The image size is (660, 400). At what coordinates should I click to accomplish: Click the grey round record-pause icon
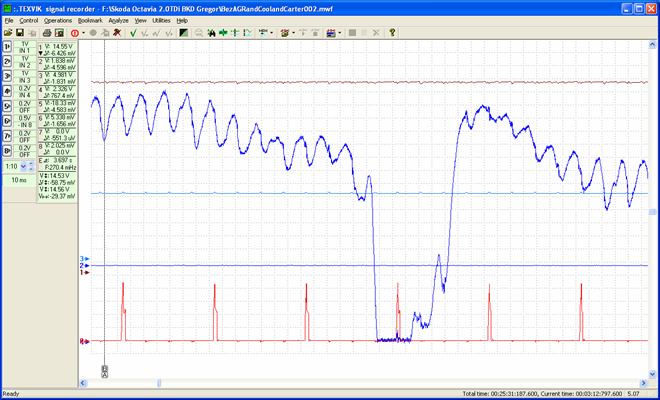(x=93, y=33)
